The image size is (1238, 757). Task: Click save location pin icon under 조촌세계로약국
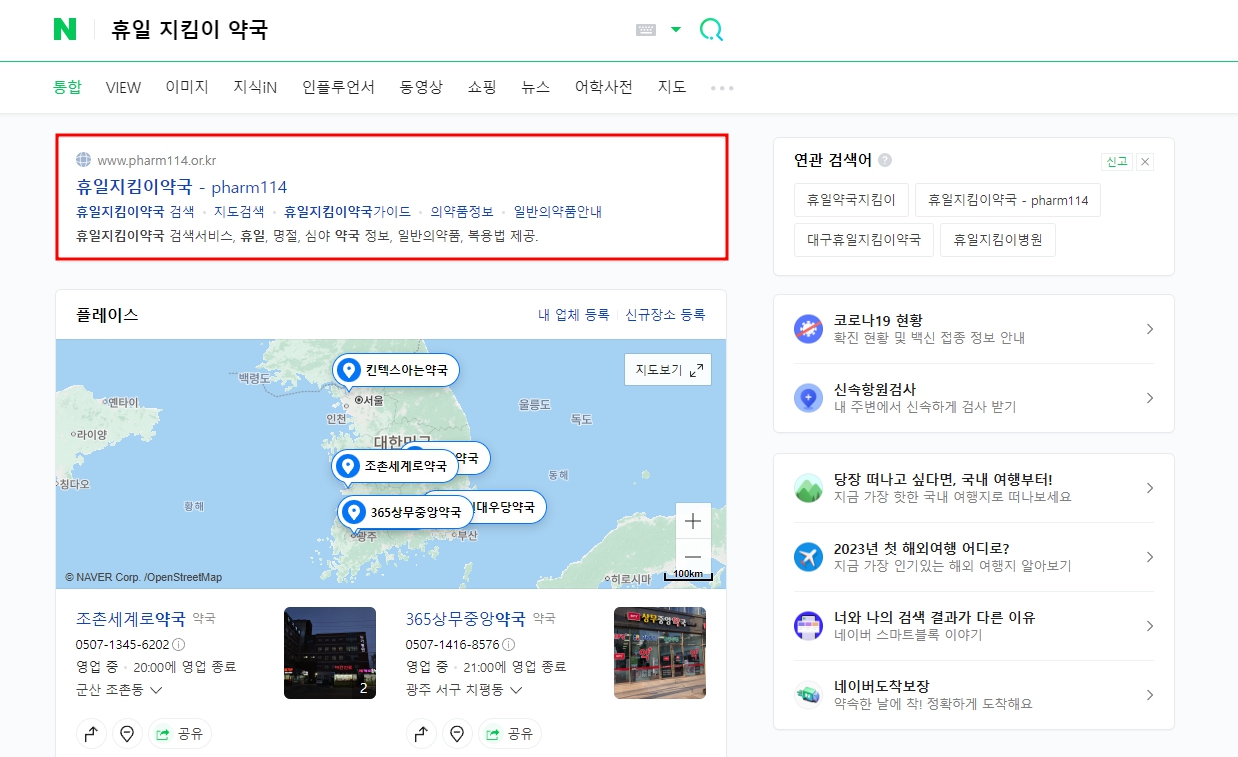(x=127, y=734)
